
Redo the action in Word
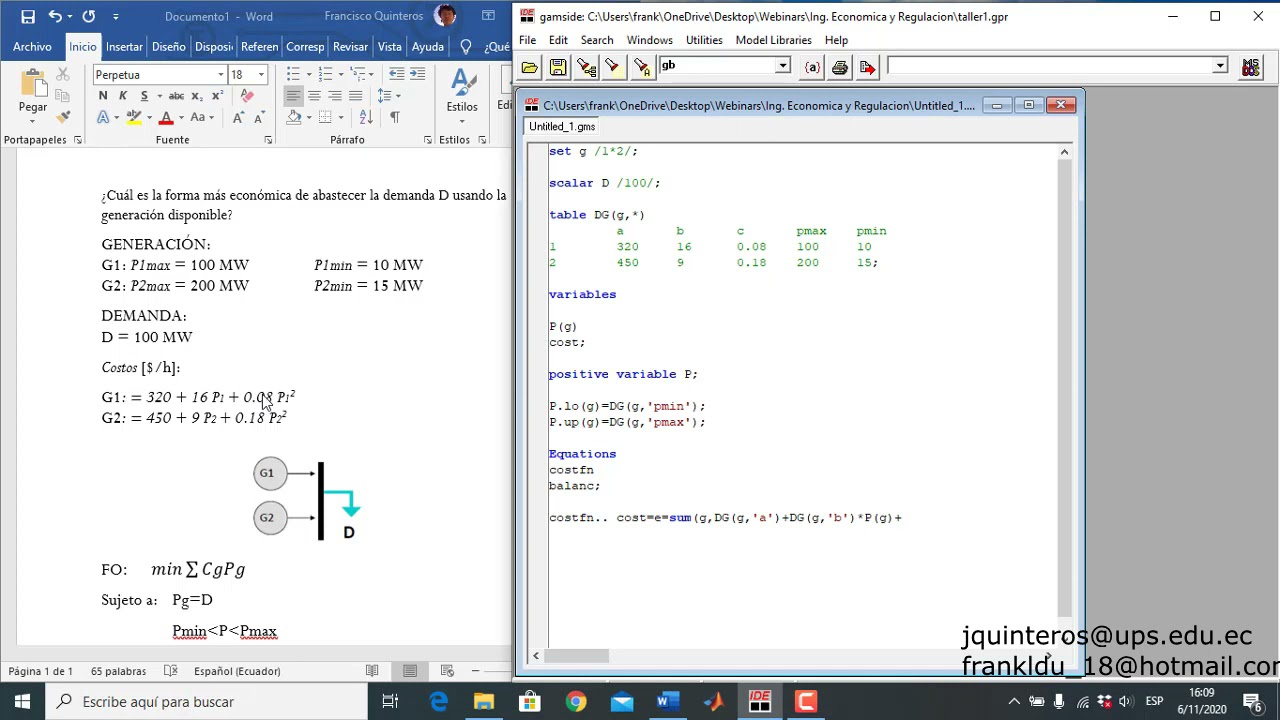coord(89,16)
